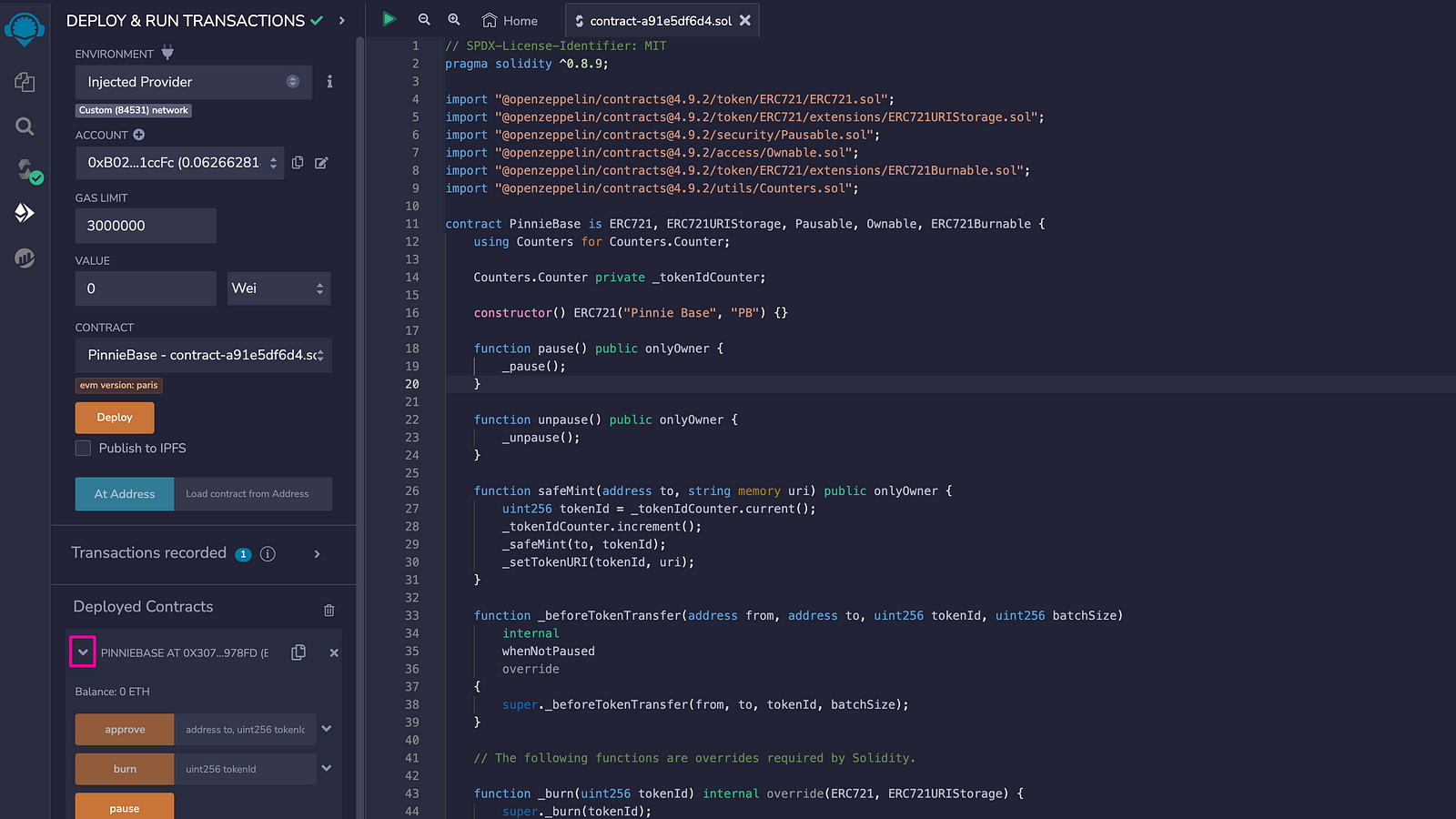
Task: Click the green Run script play icon
Action: click(x=389, y=19)
